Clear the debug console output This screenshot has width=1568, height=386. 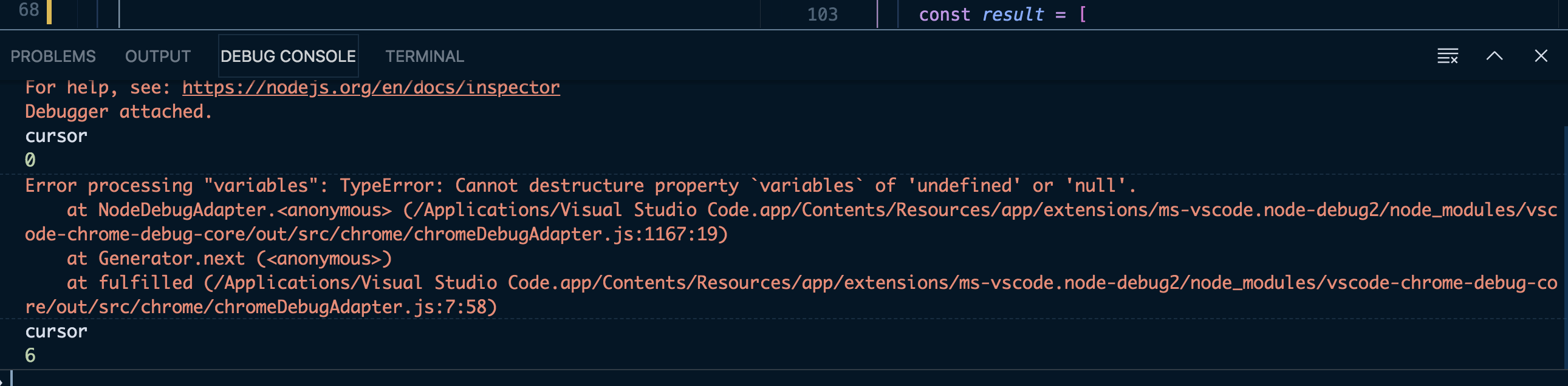[x=1448, y=56]
